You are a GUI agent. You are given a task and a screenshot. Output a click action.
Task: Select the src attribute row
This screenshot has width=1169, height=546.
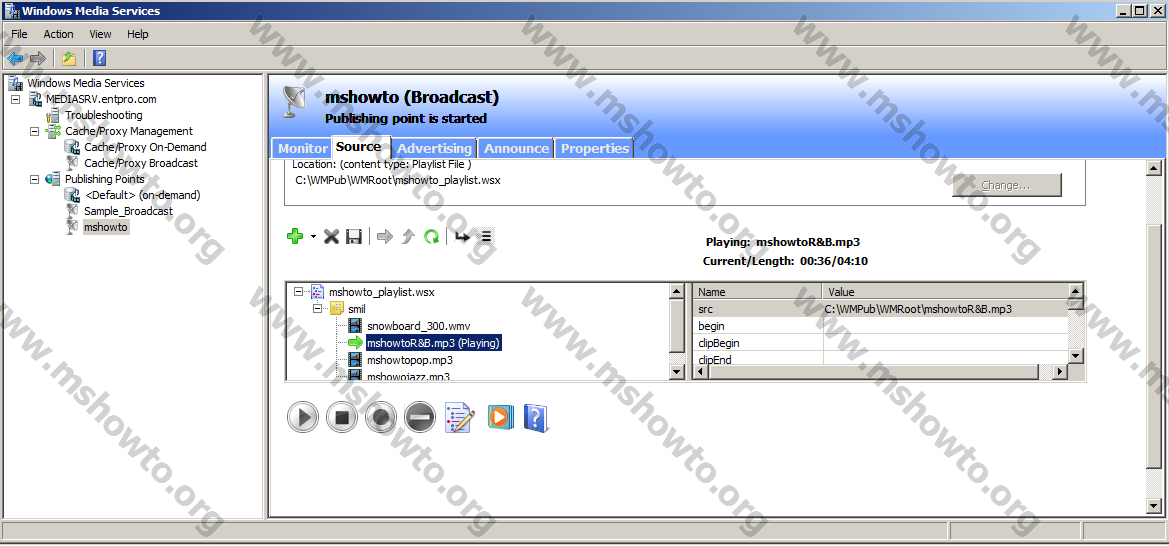[880, 309]
